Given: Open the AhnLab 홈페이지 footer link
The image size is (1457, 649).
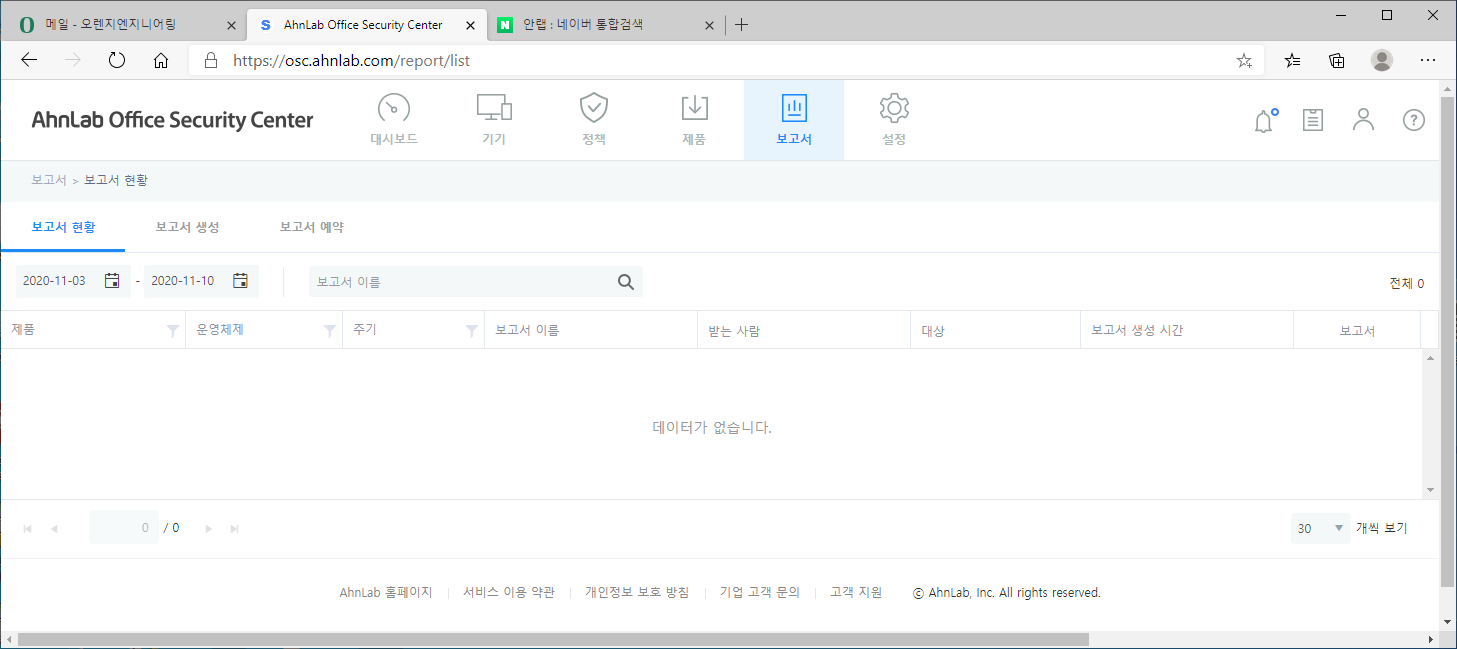Looking at the screenshot, I should (x=386, y=591).
